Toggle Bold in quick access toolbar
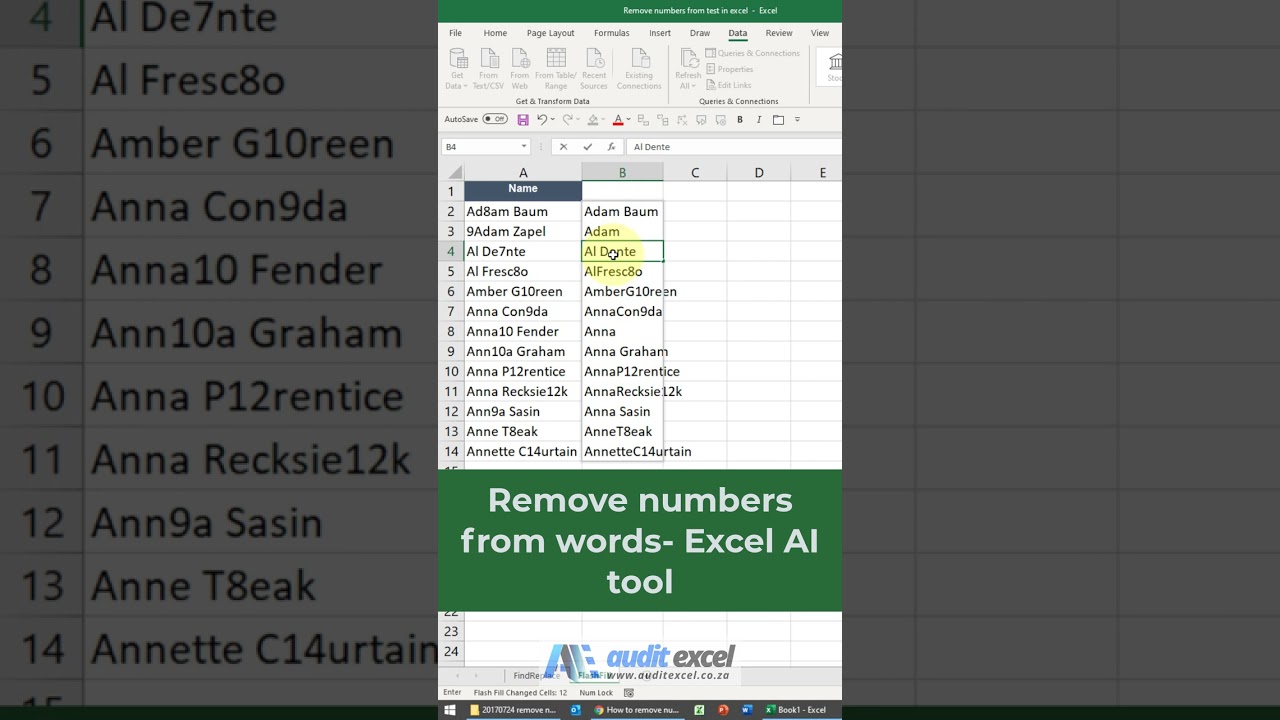The height and width of the screenshot is (720, 1280). pos(740,120)
